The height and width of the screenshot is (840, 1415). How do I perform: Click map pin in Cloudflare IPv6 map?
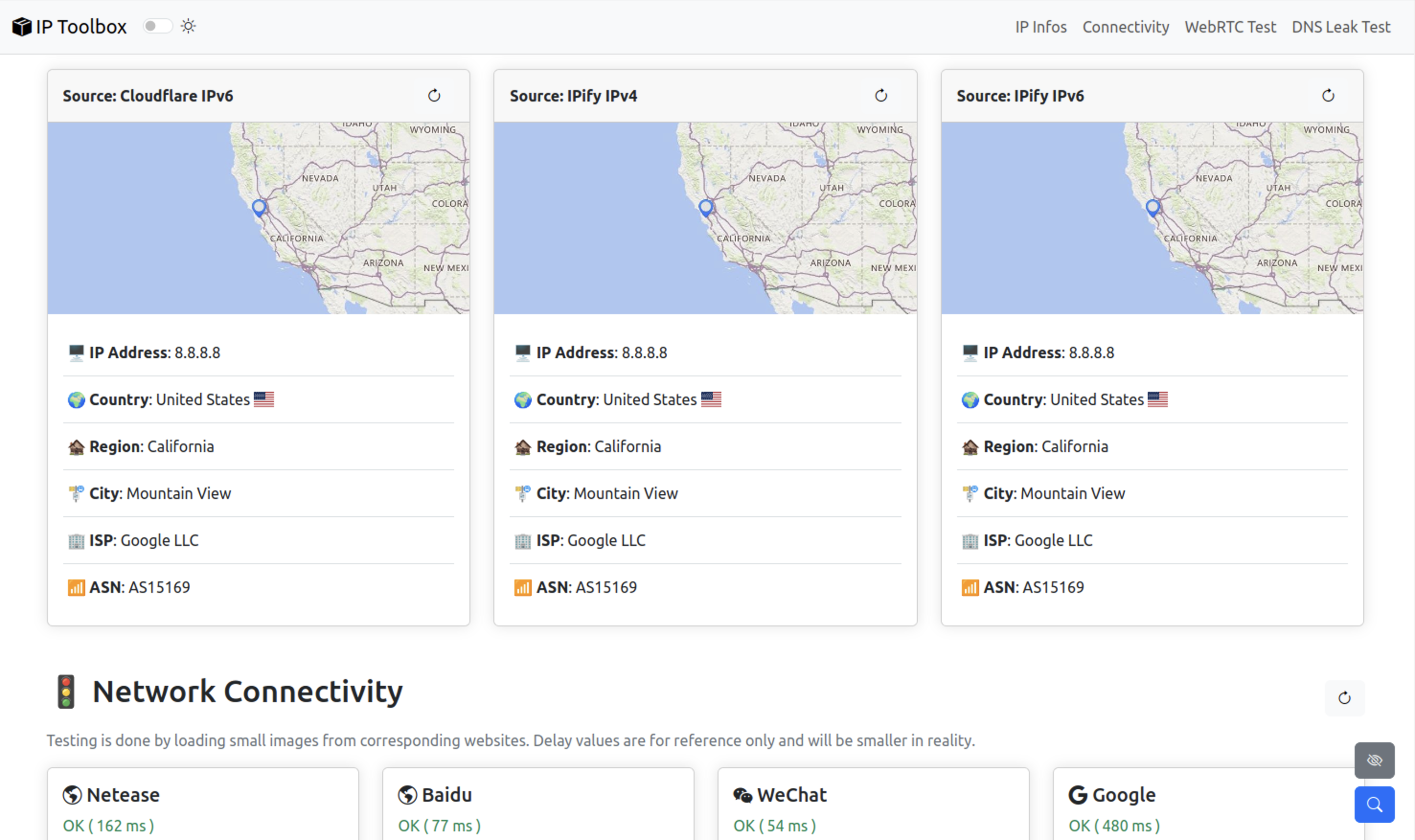pos(259,208)
